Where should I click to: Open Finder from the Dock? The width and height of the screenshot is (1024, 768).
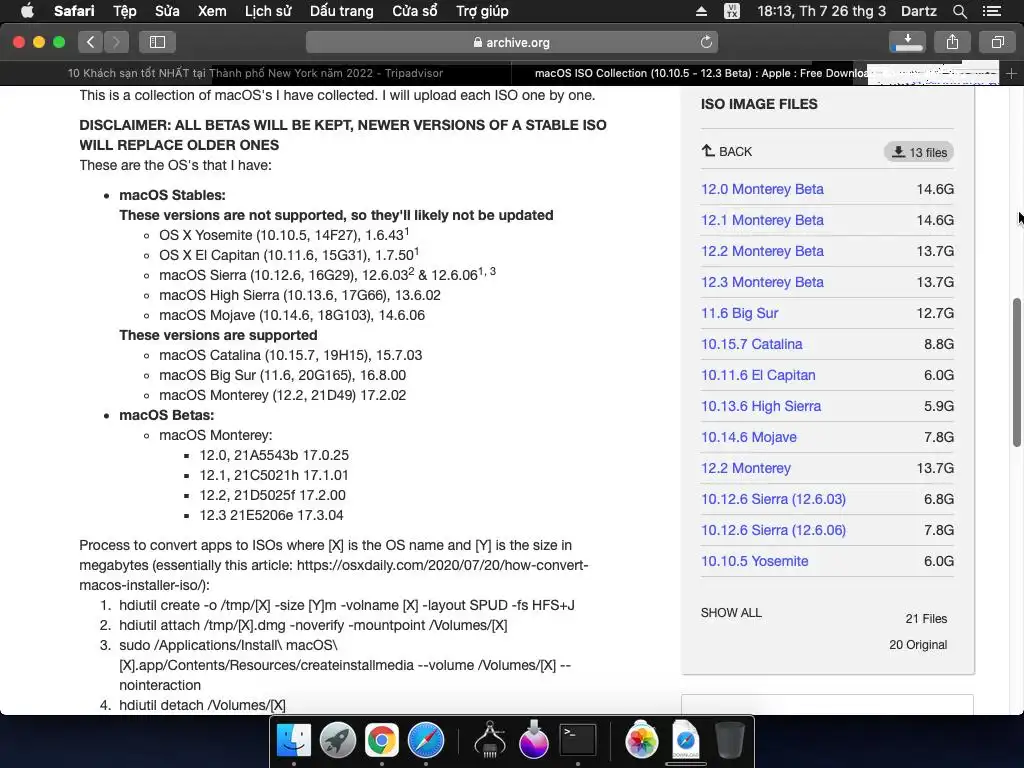(294, 741)
